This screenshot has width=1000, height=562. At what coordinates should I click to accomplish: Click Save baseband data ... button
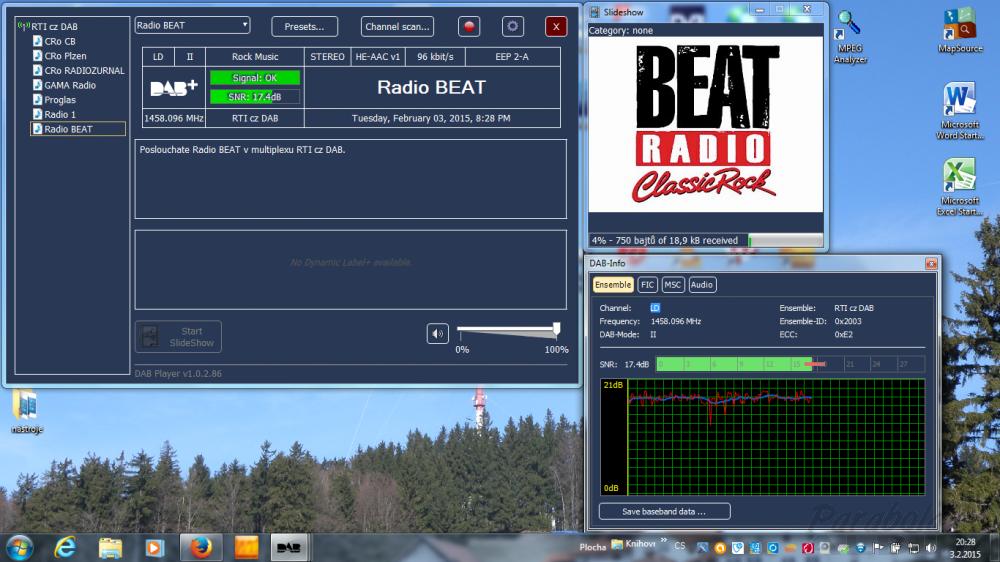pyautogui.click(x=665, y=512)
